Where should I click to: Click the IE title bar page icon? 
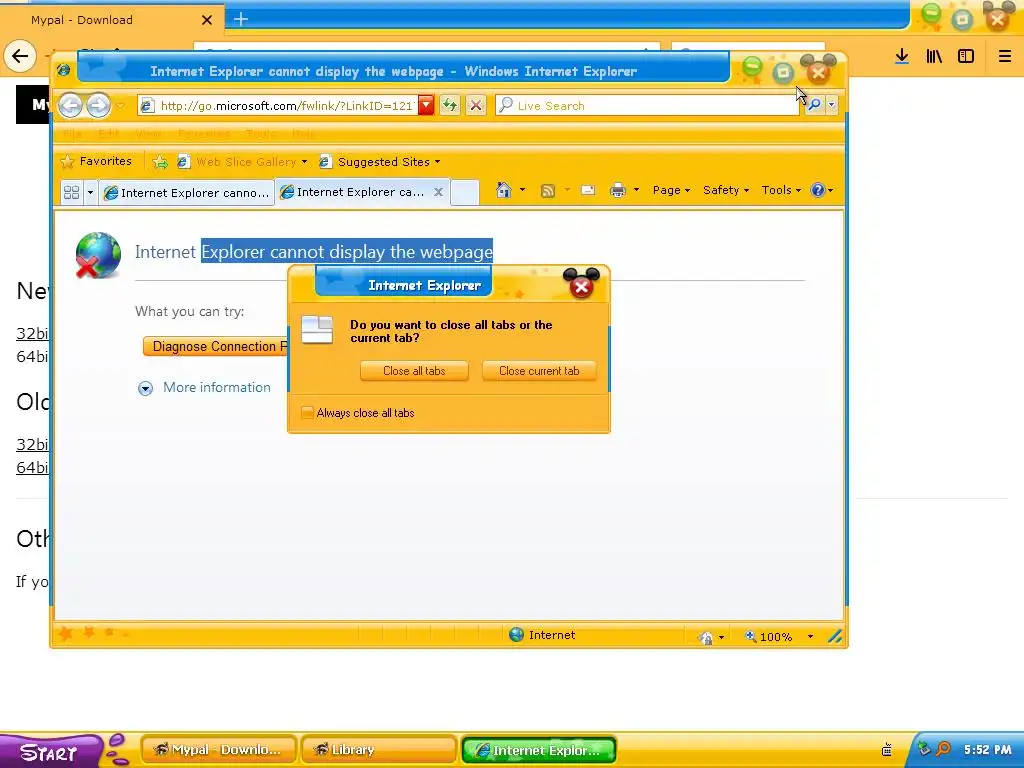pyautogui.click(x=63, y=70)
